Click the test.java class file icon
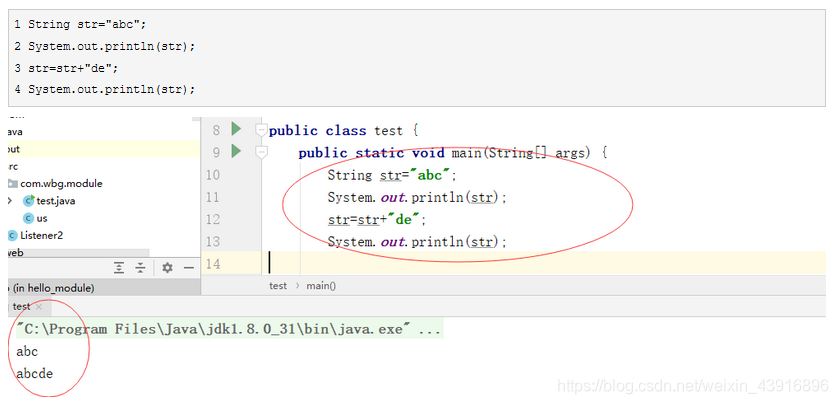This screenshot has height=404, width=838. [29, 201]
